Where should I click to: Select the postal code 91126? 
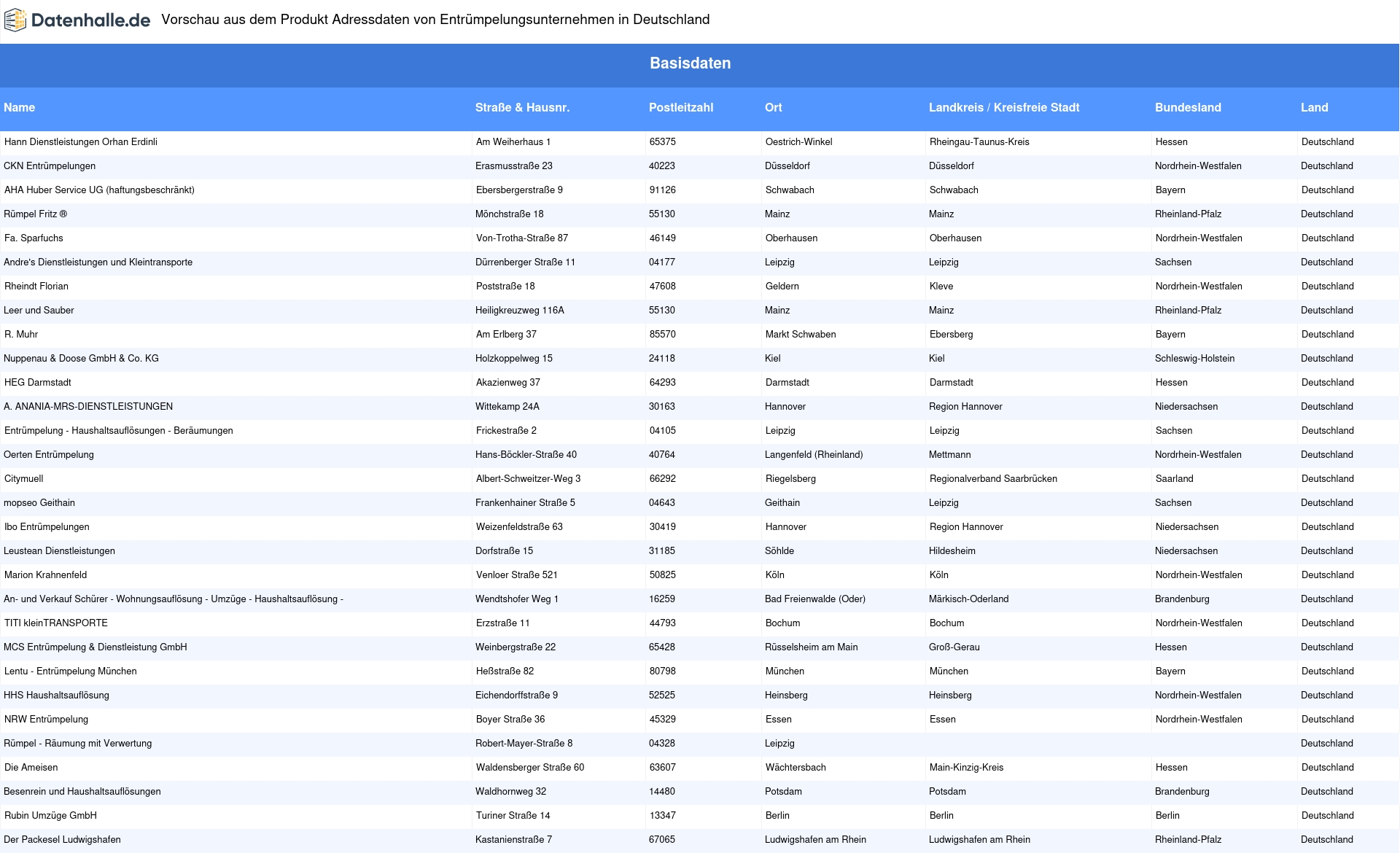coord(663,190)
